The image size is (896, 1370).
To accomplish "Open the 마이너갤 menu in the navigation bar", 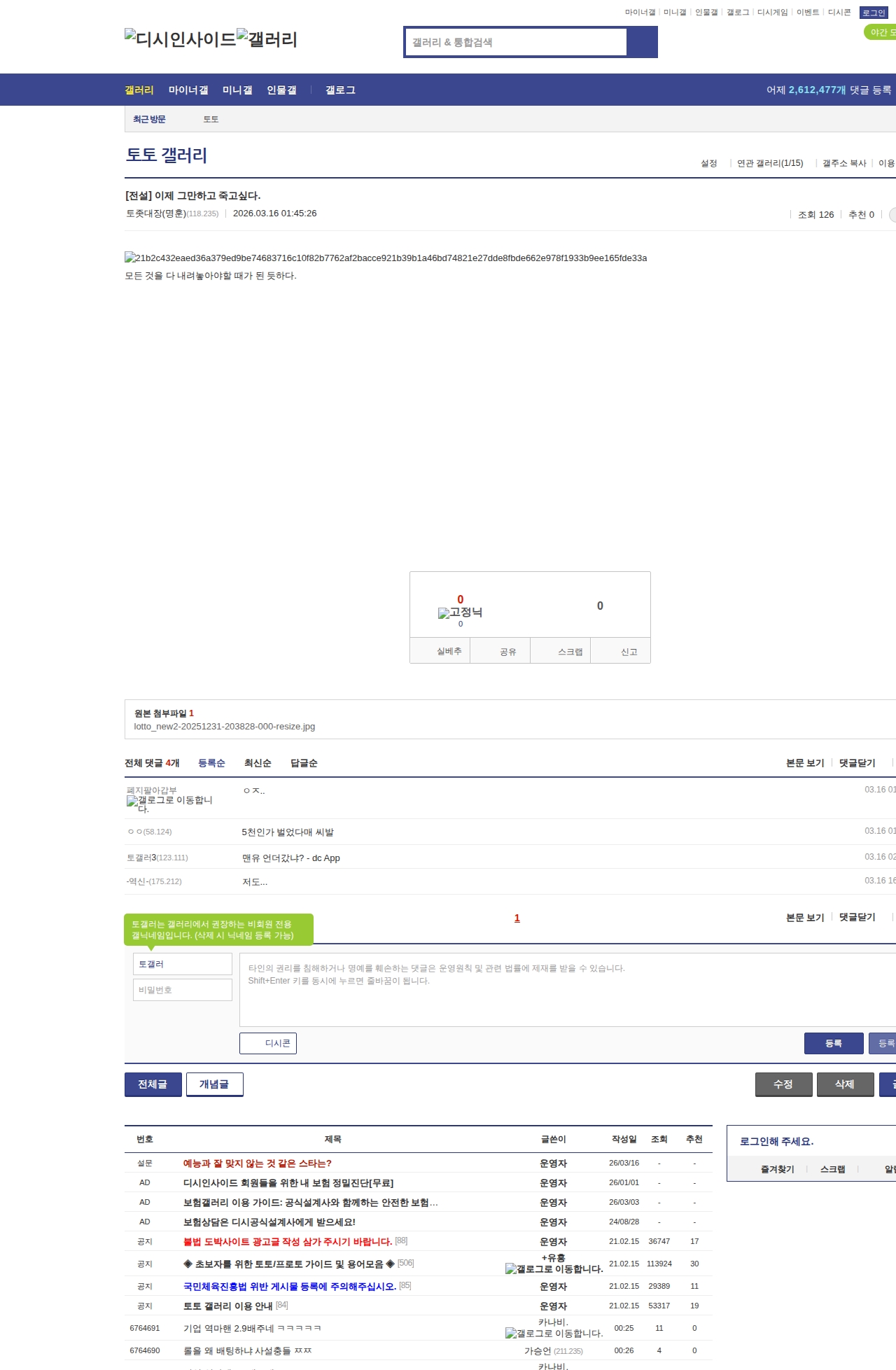I will (188, 90).
